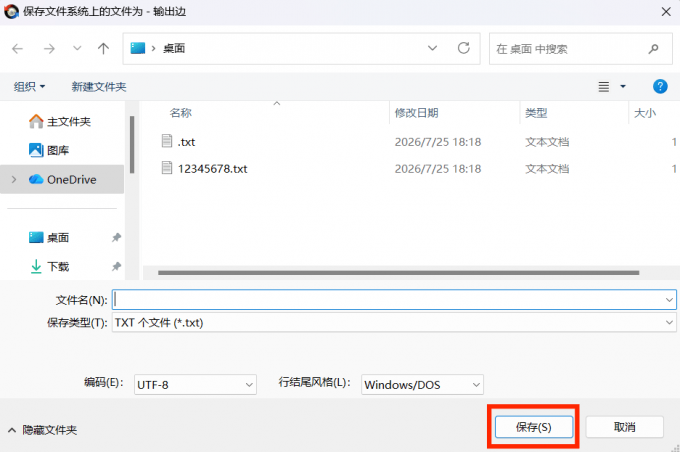The image size is (680, 452).
Task: Click 文本文档 type cell of .txt row
Action: click(547, 142)
